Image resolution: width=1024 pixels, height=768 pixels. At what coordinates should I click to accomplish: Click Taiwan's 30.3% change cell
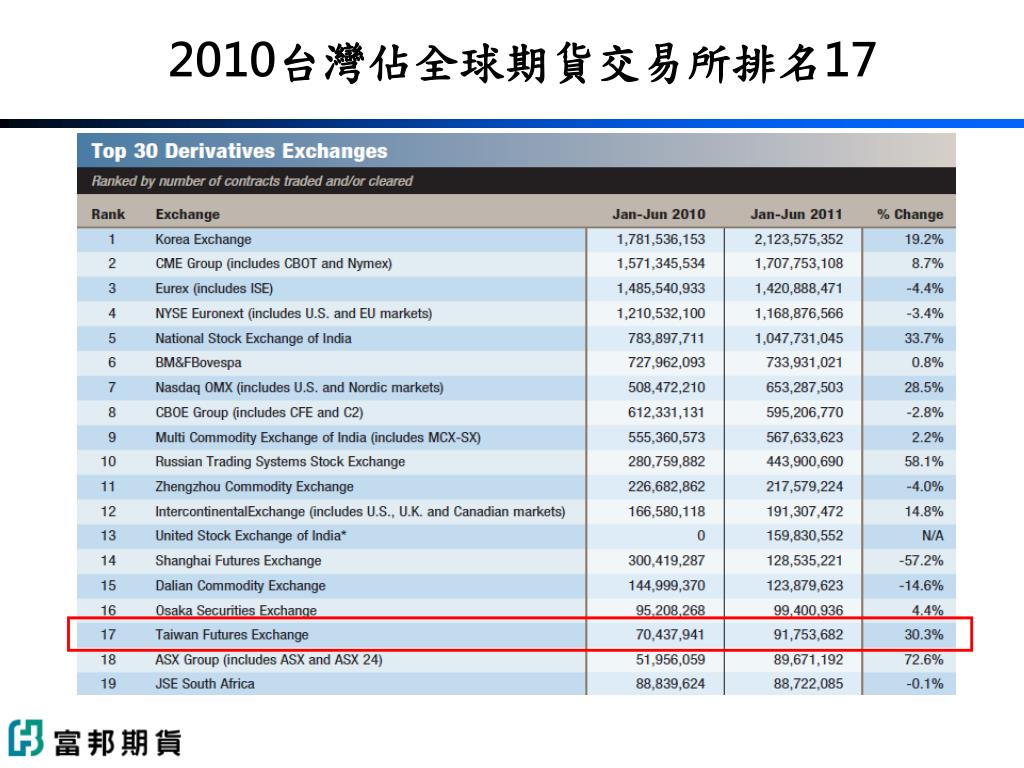coord(923,634)
